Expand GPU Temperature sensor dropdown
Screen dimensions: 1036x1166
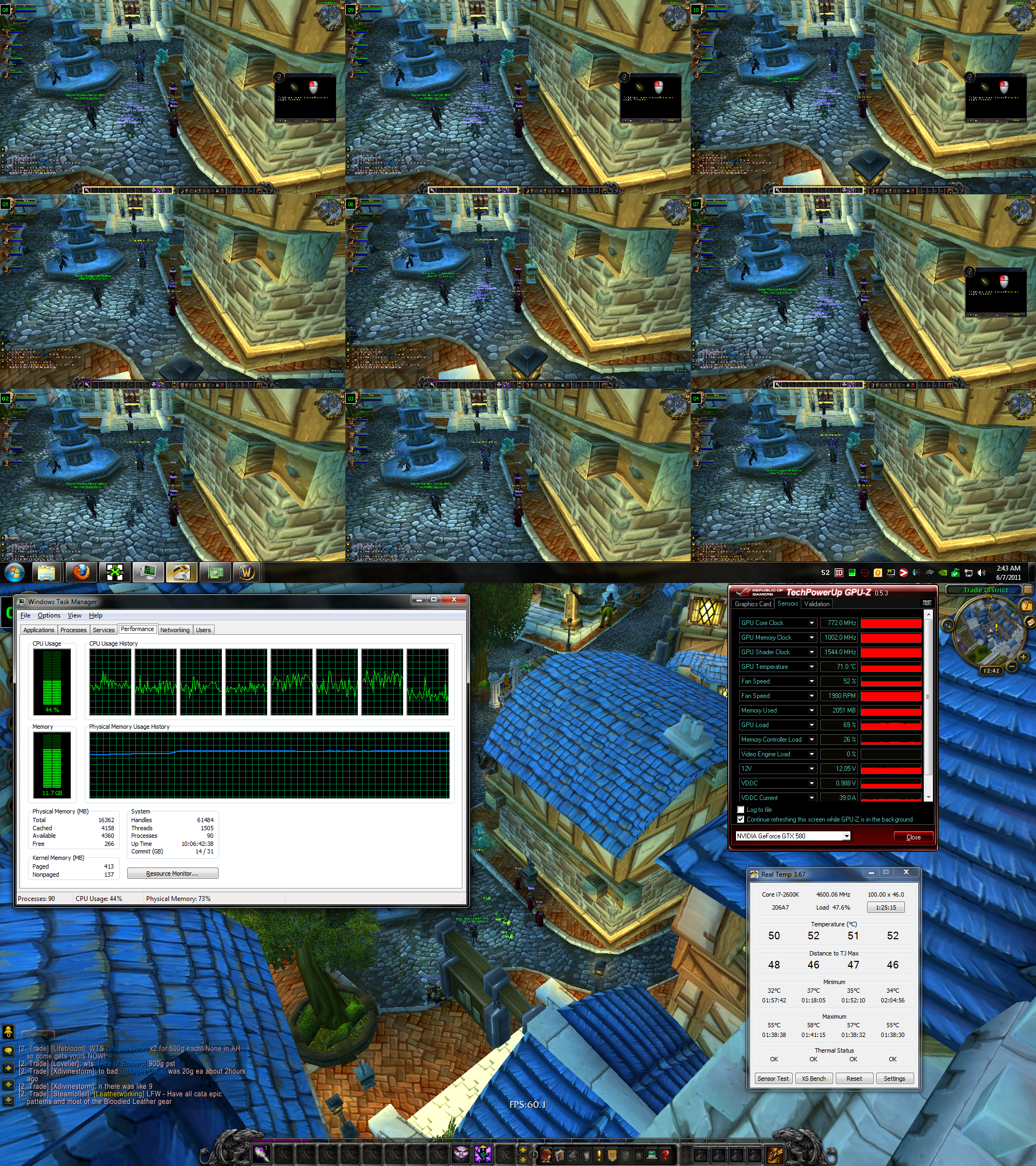click(x=812, y=666)
